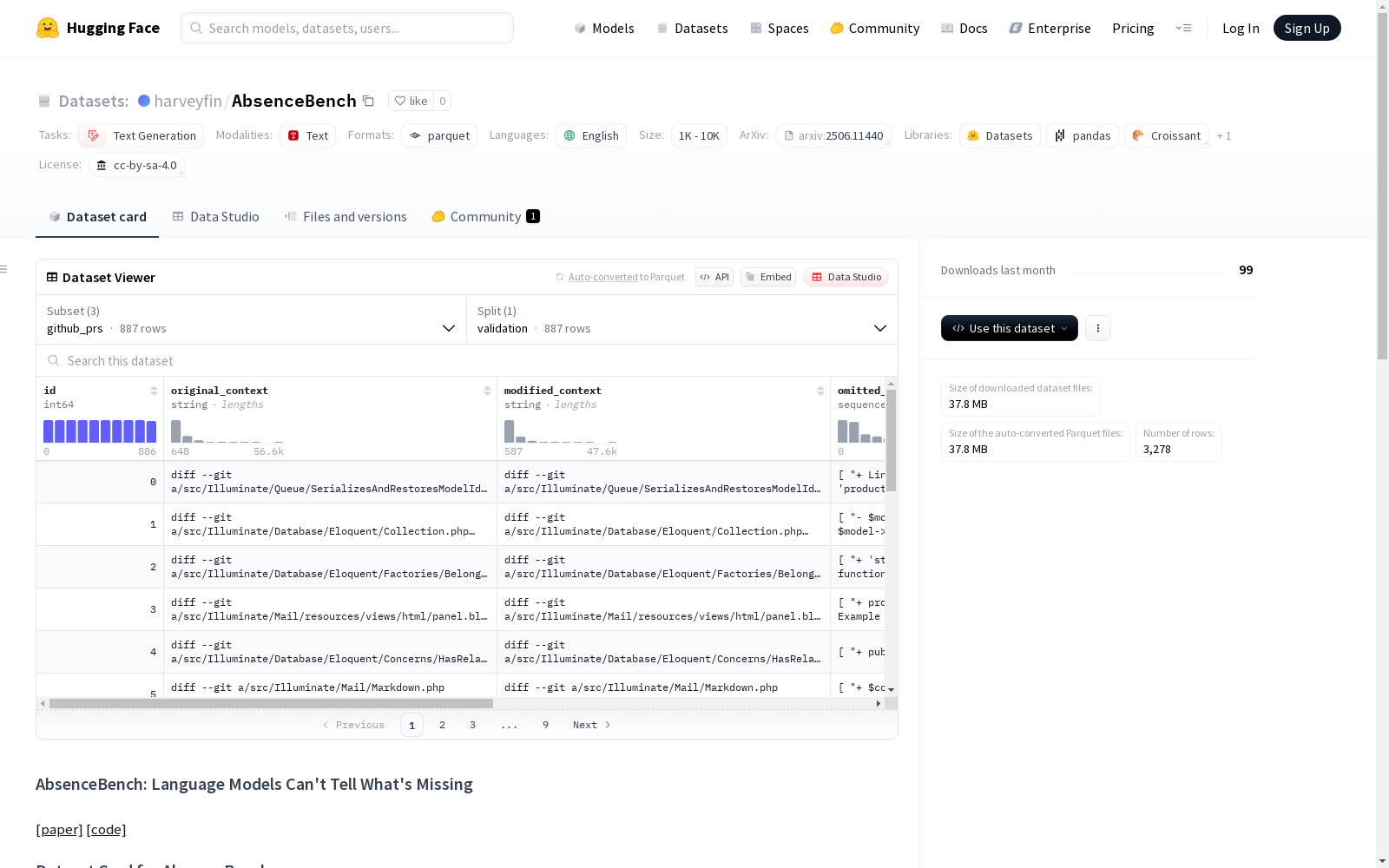Select the Croissant library tag

[1167, 135]
